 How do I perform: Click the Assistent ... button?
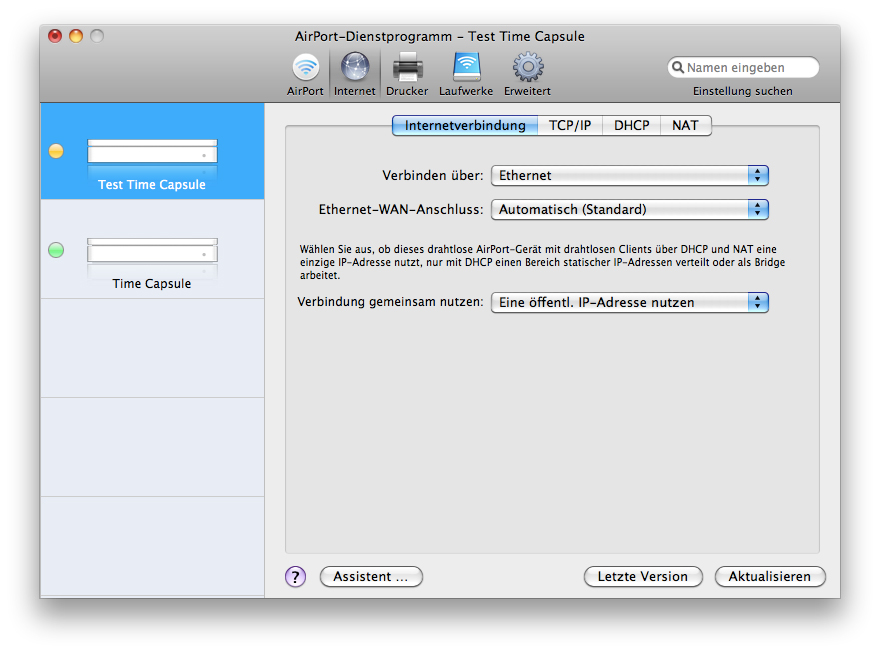tap(371, 576)
